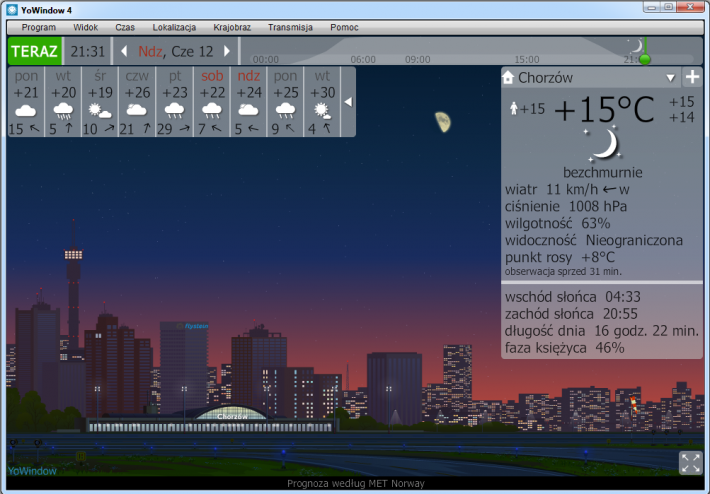Click widoczność Nieograniczona reading
Screen dimensions: 710x494
[594, 240]
